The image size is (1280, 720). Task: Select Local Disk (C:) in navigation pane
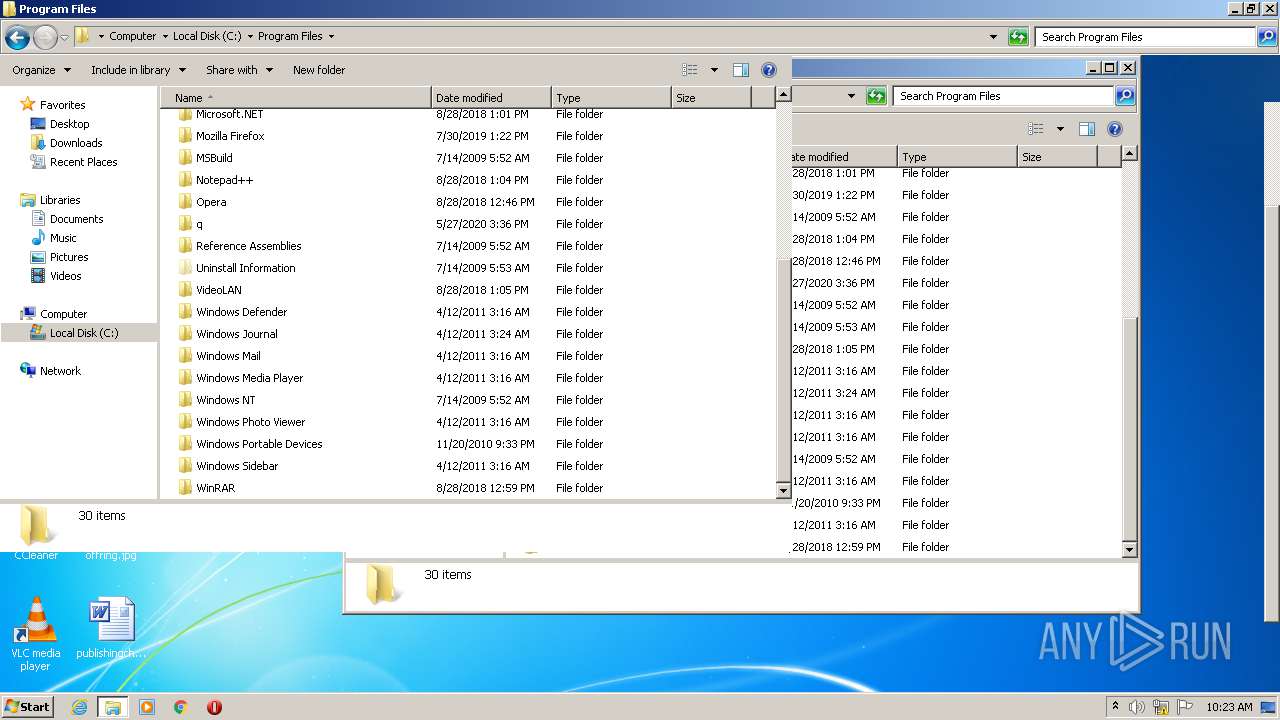[x=79, y=333]
